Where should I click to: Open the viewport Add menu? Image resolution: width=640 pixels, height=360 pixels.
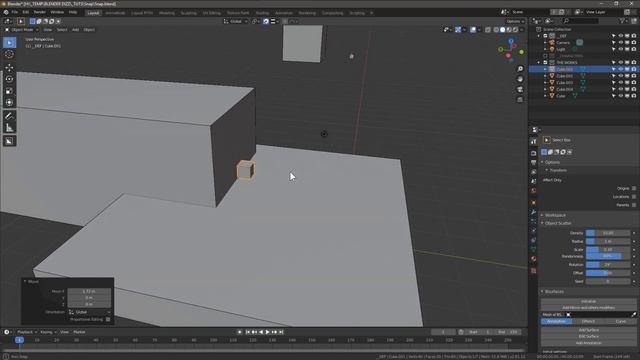pos(76,30)
